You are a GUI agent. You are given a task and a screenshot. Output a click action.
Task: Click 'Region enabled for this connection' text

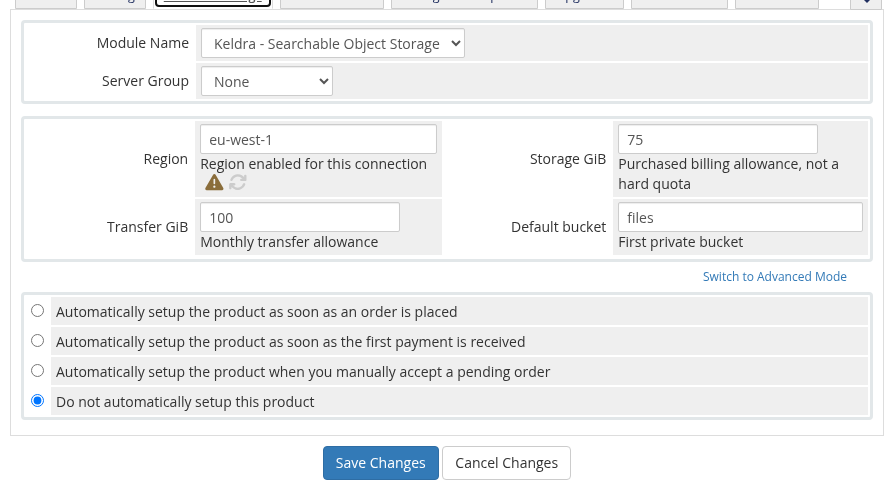click(x=313, y=164)
